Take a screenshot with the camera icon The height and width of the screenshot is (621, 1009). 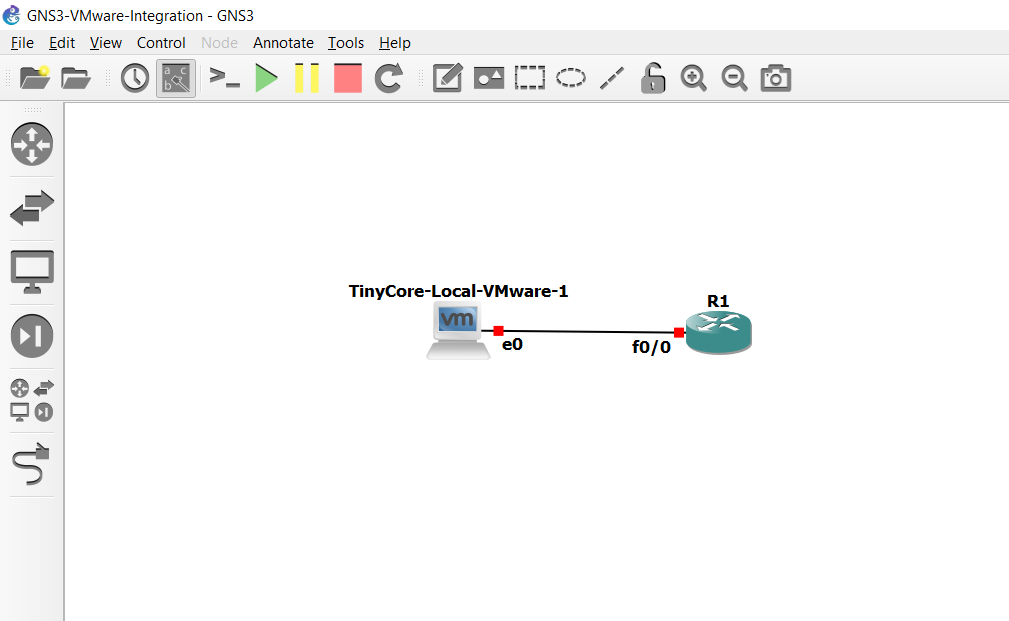(775, 79)
